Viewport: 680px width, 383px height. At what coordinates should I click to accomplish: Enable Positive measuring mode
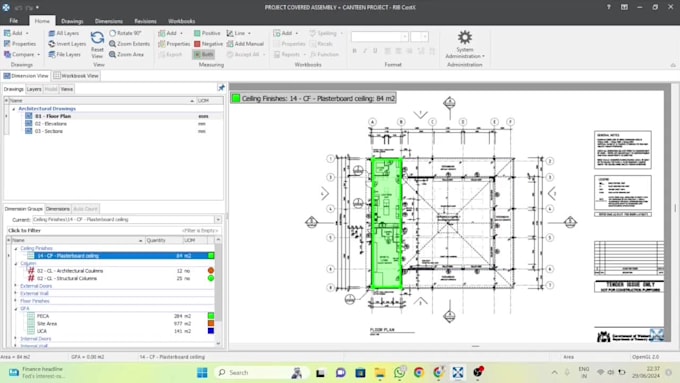[207, 33]
